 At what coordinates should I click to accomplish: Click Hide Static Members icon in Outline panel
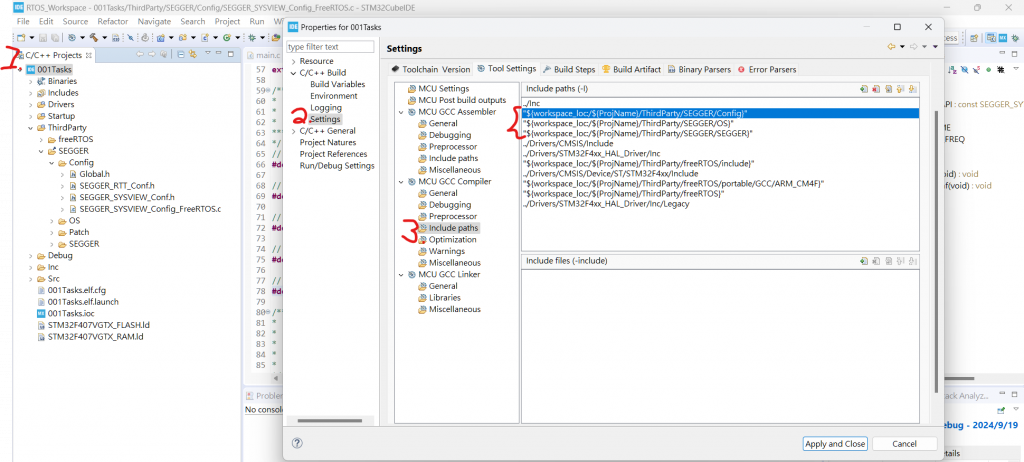[978, 69]
